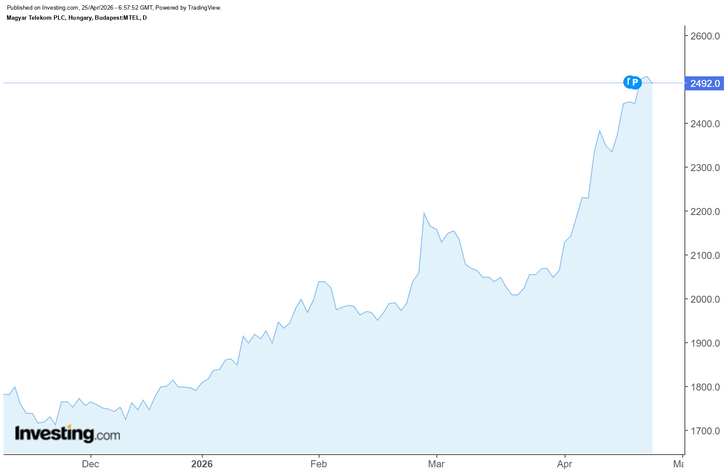Click the late-February price spike peak
Viewport: 727px width, 473px height.
pos(424,213)
